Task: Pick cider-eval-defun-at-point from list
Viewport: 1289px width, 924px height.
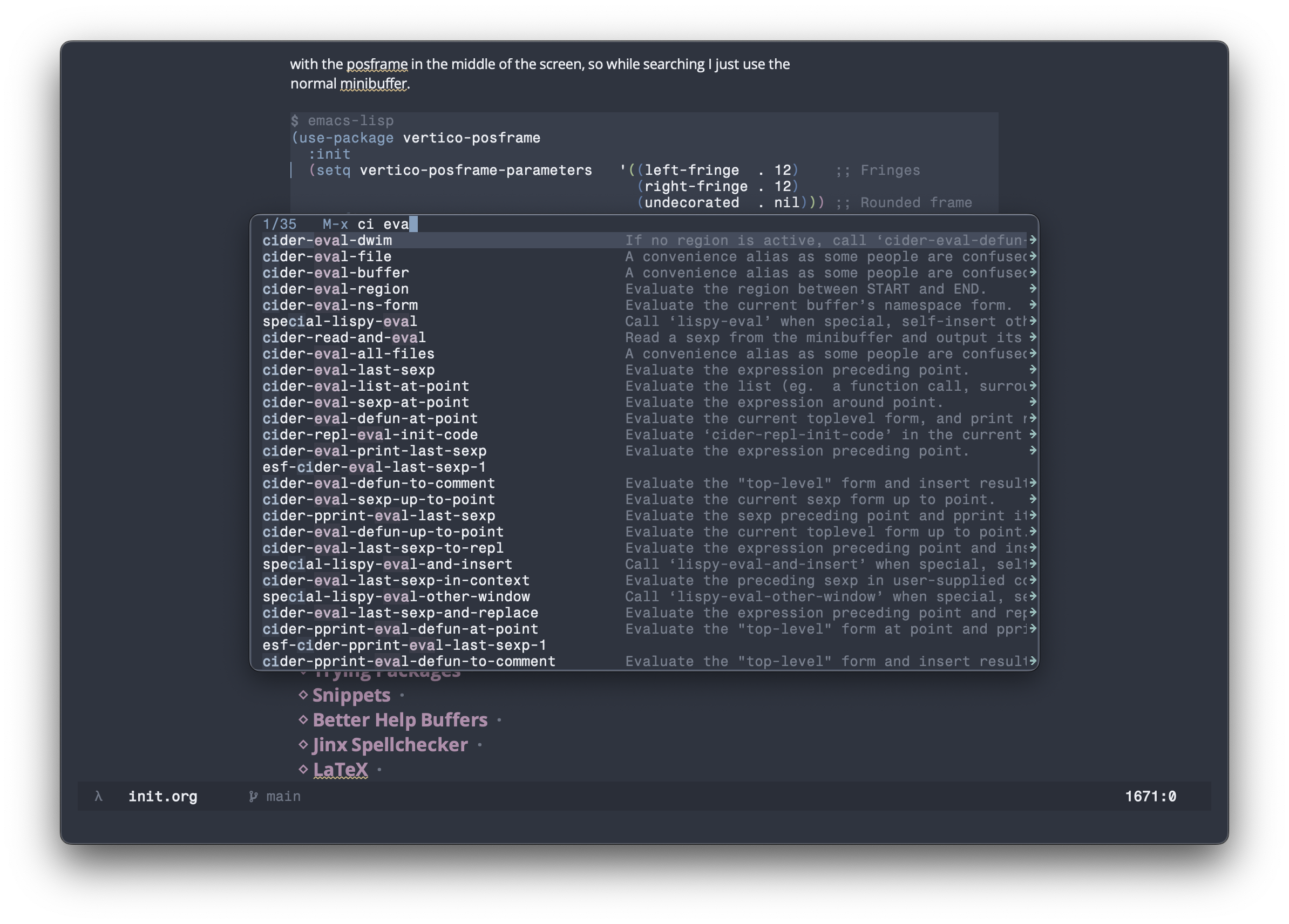Action: click(x=644, y=418)
